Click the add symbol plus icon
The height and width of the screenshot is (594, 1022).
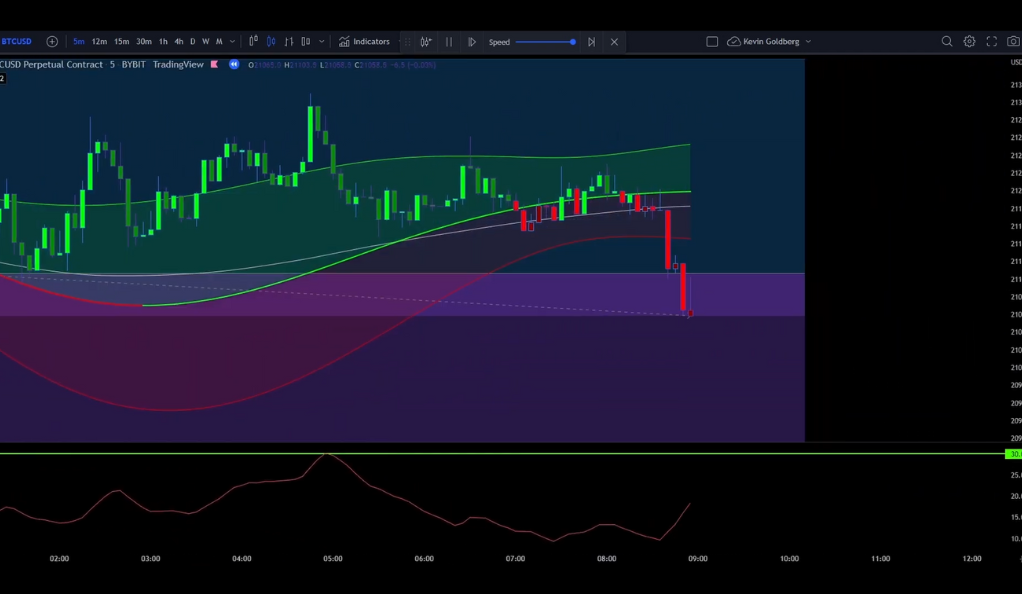click(x=52, y=42)
